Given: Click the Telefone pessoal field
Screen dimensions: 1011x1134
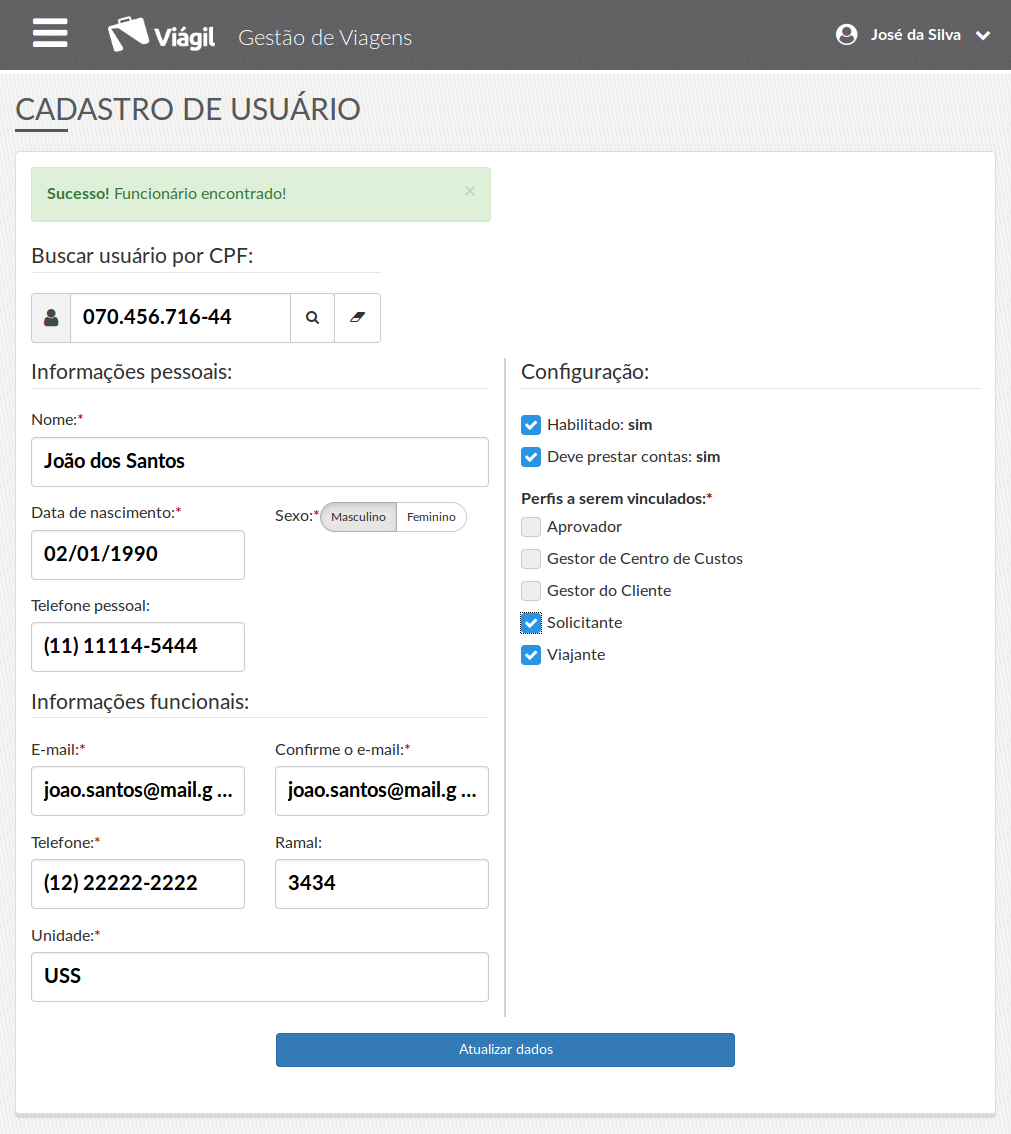Looking at the screenshot, I should [138, 647].
